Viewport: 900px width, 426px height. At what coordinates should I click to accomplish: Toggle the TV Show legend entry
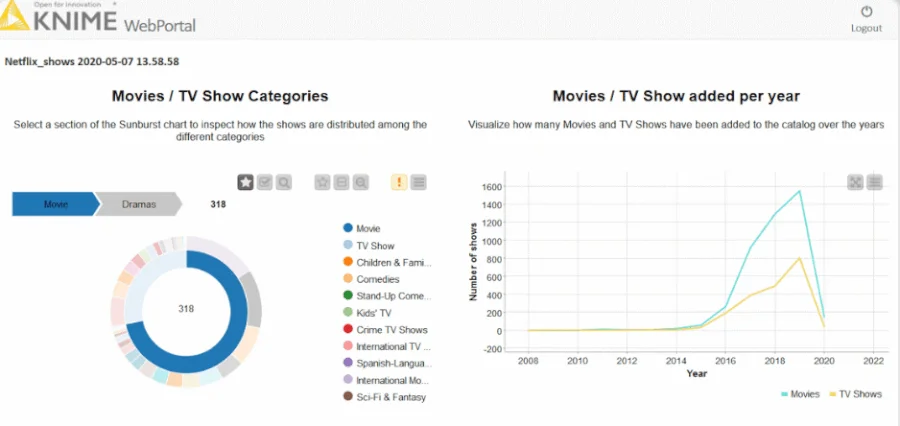375,246
